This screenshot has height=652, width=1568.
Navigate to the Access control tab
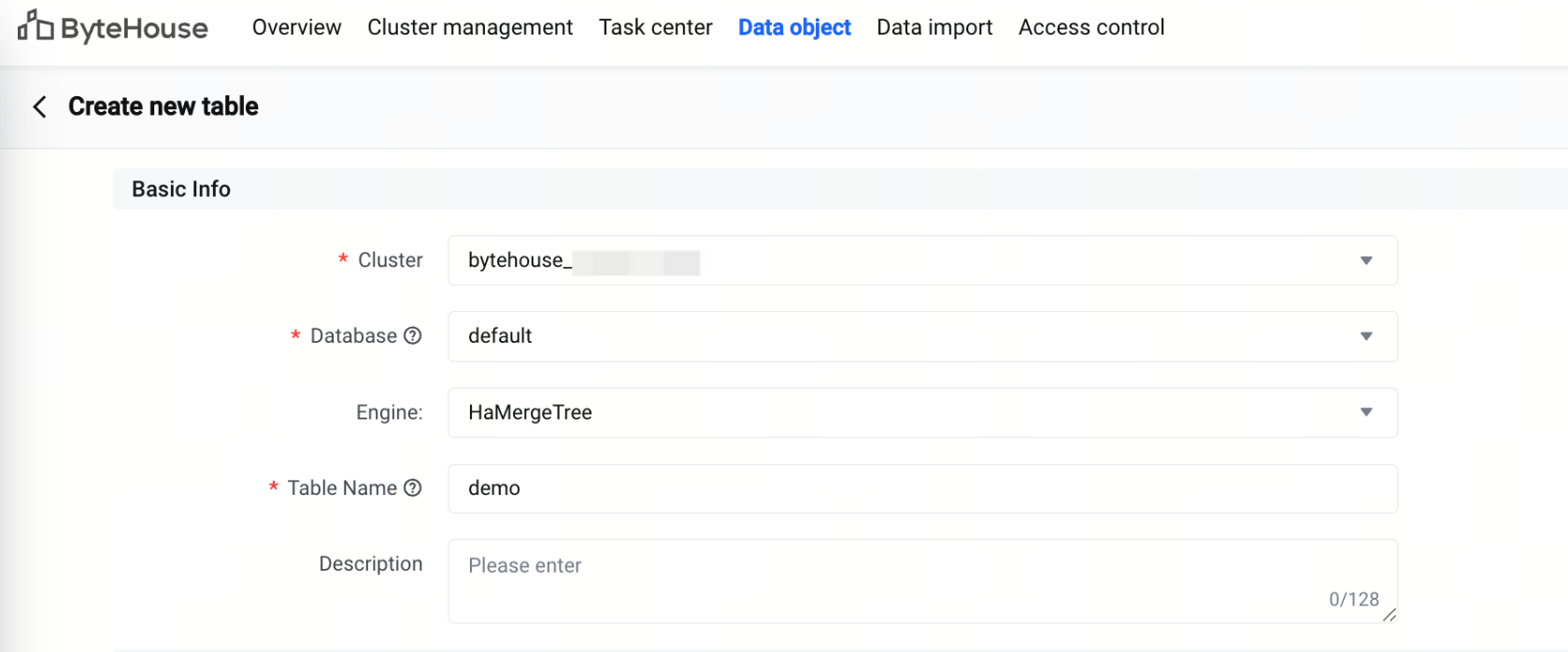click(1091, 28)
